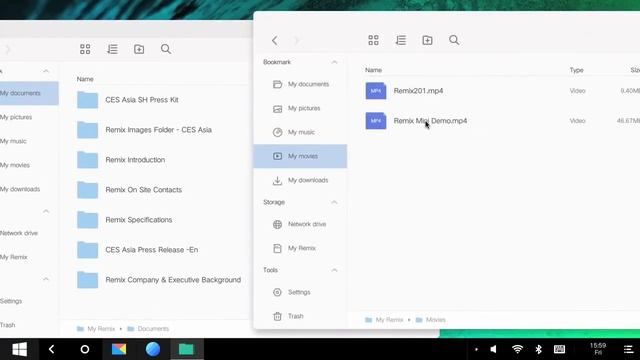Open Network drive in Movies window sidebar

point(300,224)
